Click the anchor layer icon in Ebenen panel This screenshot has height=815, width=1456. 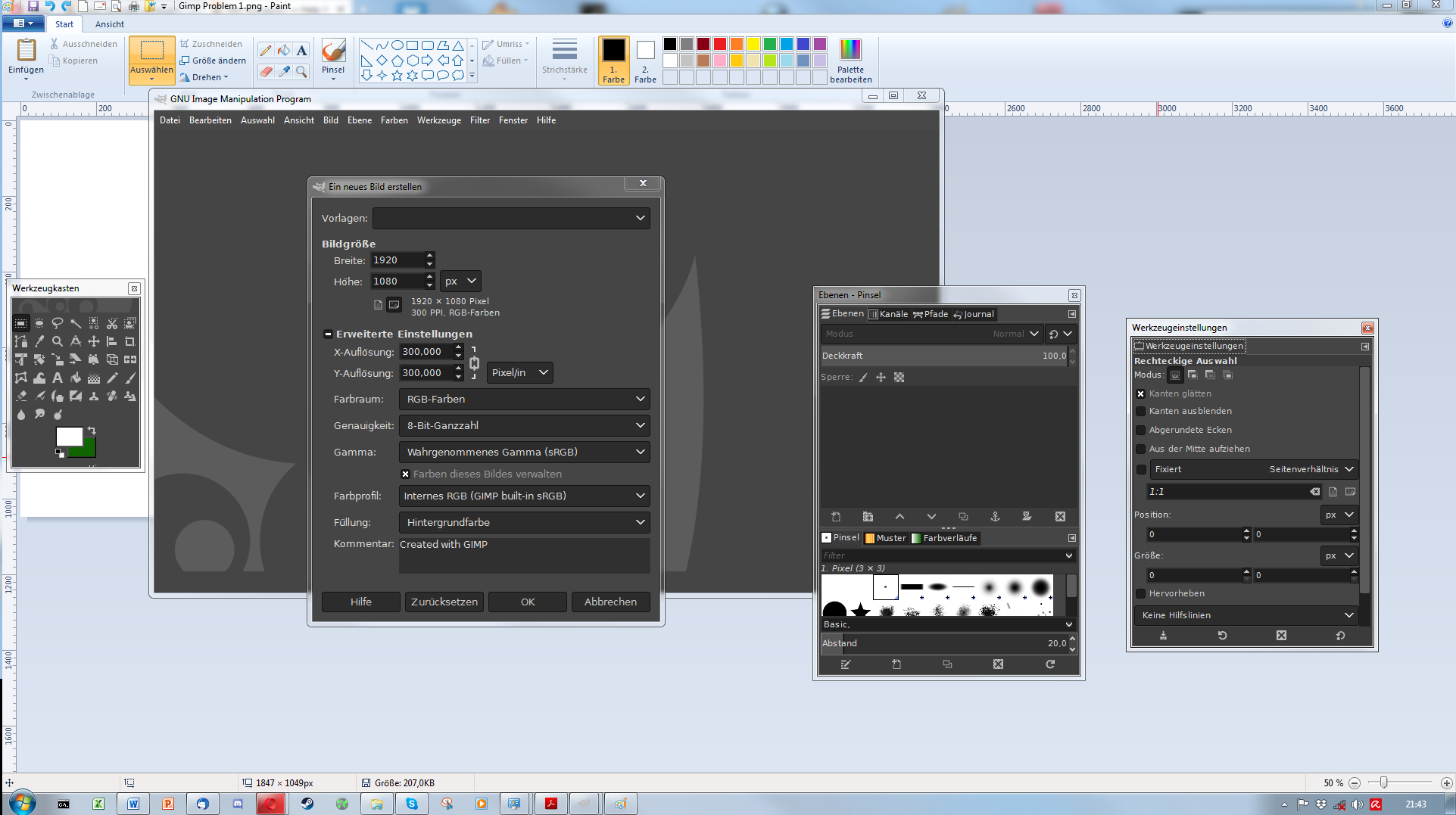pyautogui.click(x=995, y=517)
